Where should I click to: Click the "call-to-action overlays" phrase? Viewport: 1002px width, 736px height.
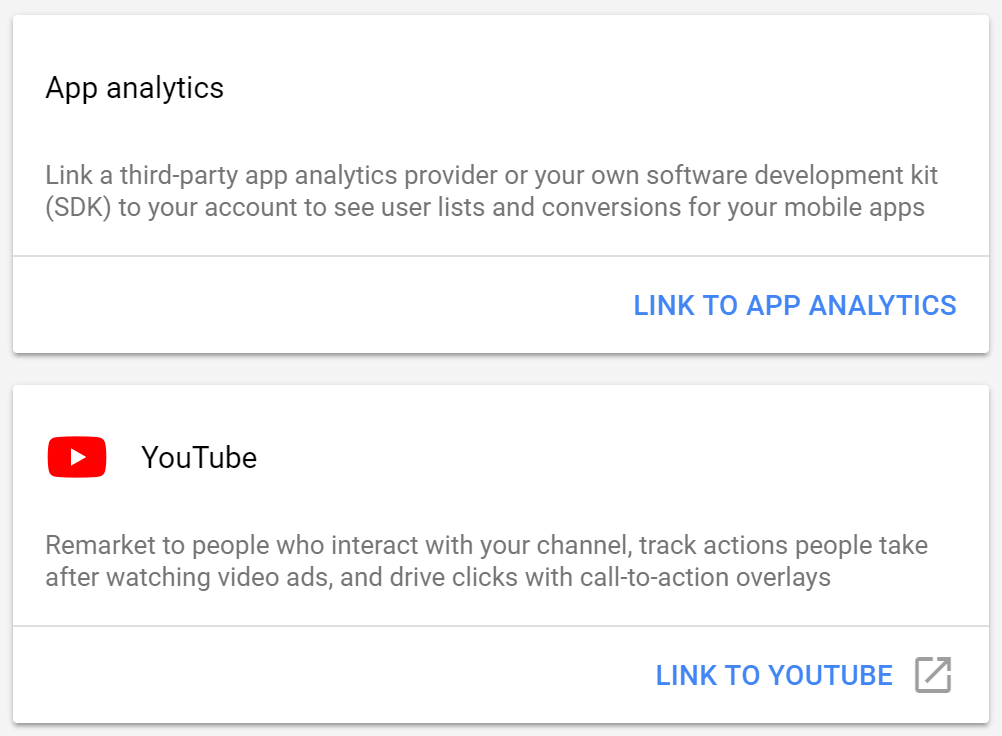click(x=706, y=577)
